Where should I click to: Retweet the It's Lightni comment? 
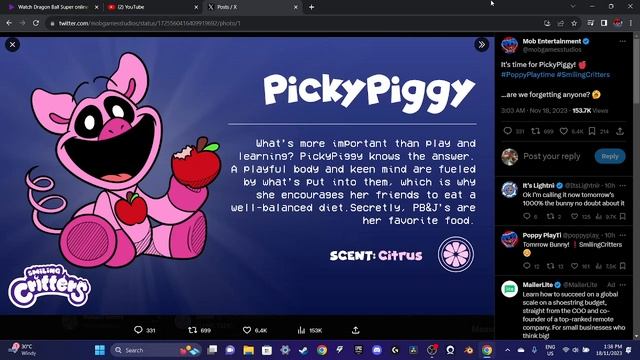550,216
